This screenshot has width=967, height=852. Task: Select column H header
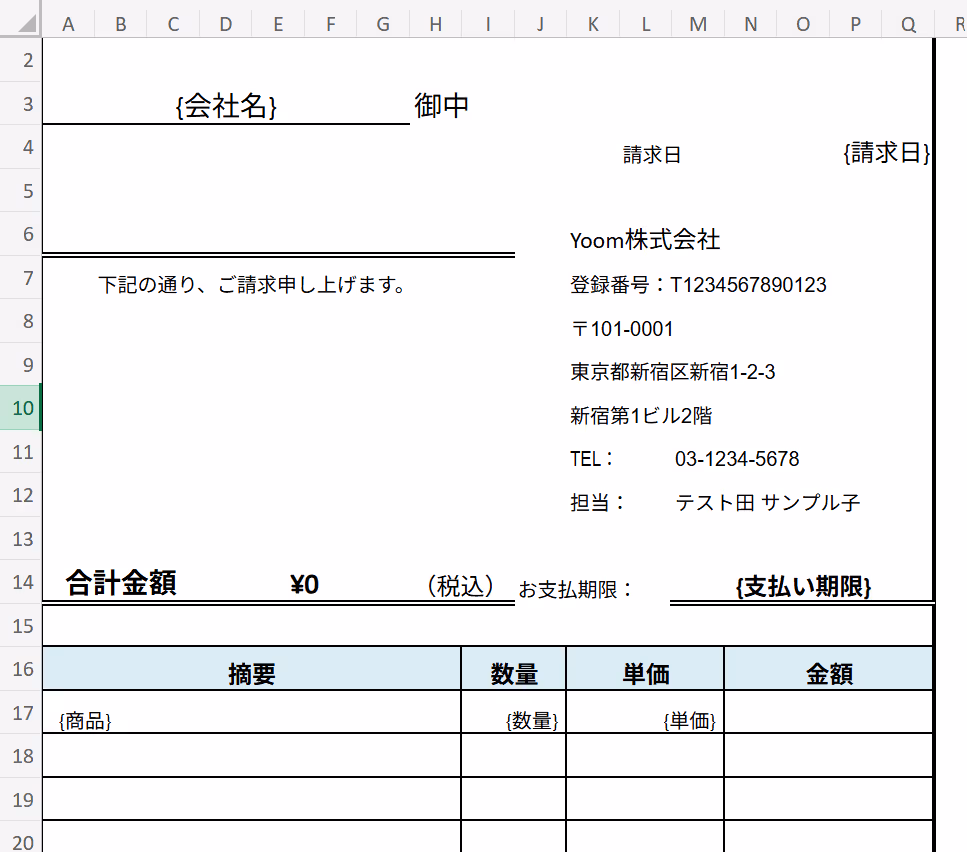pyautogui.click(x=435, y=24)
